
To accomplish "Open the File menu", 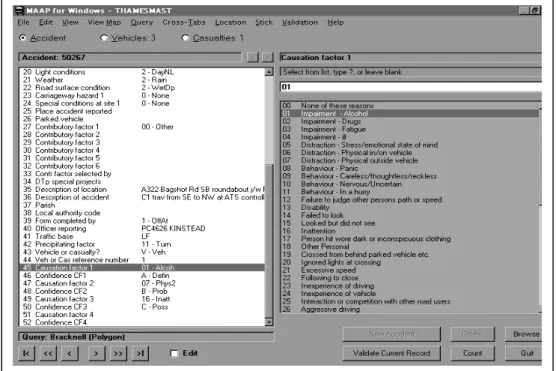I will [23, 22].
